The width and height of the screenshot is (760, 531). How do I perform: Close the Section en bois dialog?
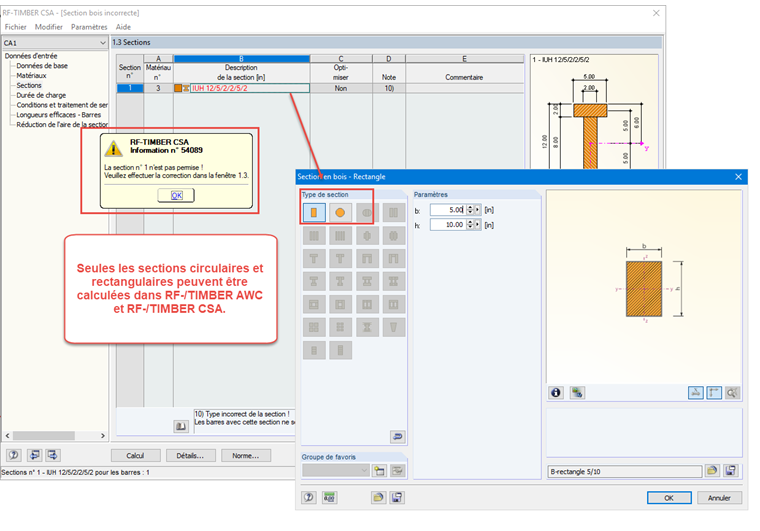coord(738,177)
